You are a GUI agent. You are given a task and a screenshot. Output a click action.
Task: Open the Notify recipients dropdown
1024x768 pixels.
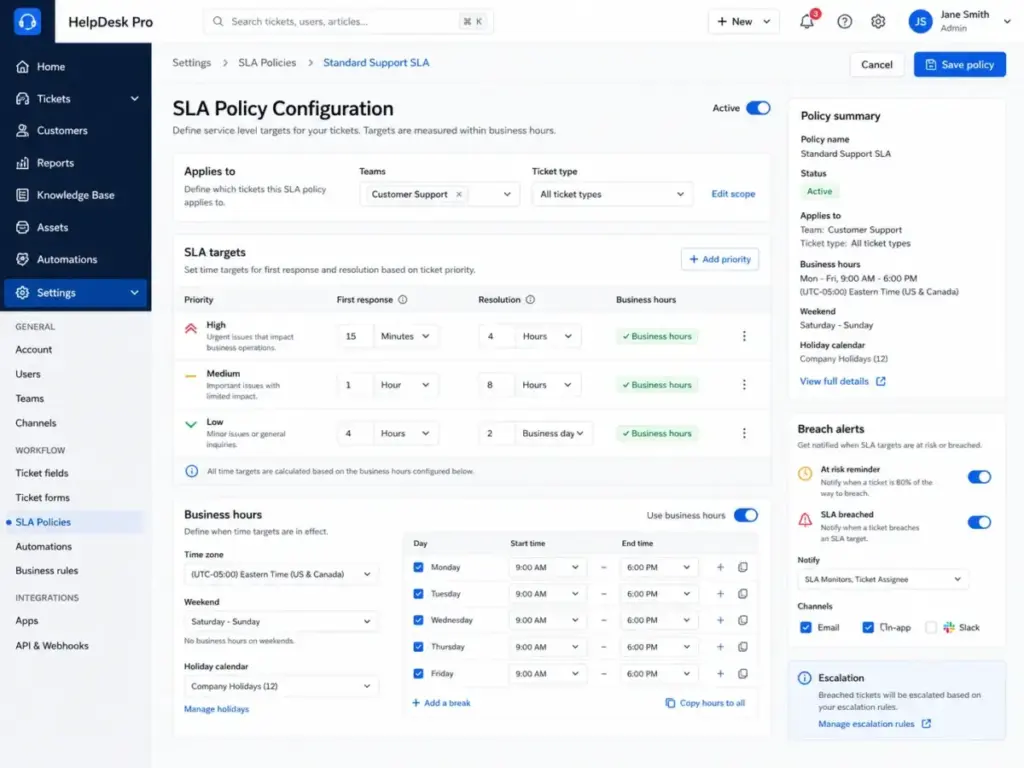[882, 579]
